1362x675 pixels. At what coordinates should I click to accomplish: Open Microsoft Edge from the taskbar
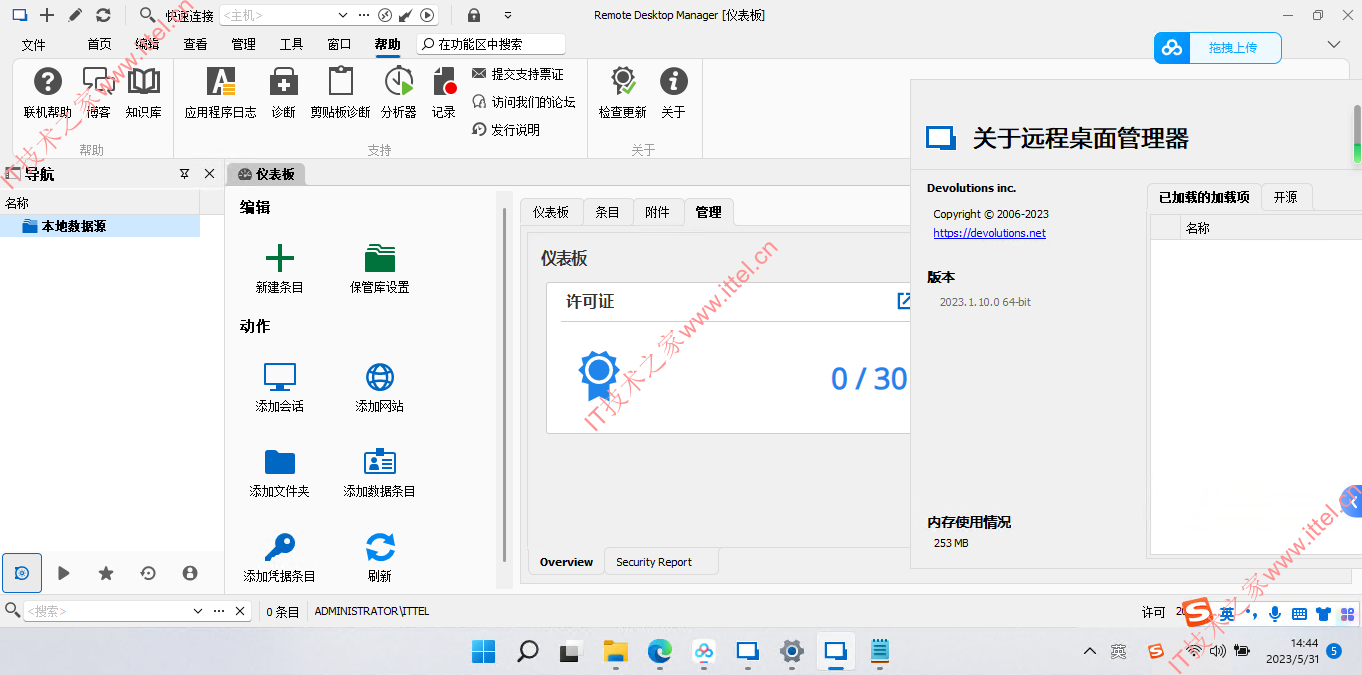pyautogui.click(x=659, y=652)
